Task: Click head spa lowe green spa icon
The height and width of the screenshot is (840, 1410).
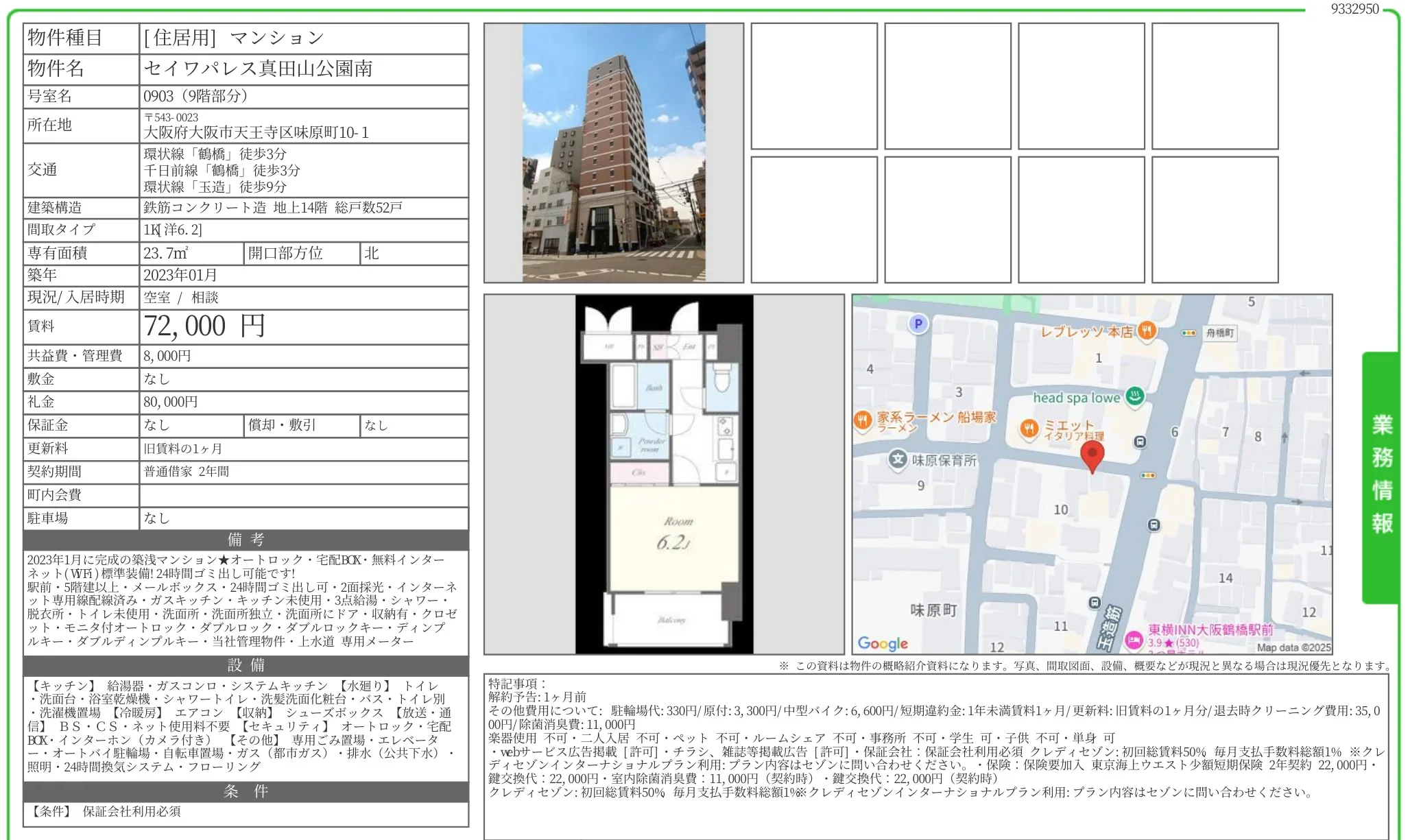Action: (x=1135, y=396)
